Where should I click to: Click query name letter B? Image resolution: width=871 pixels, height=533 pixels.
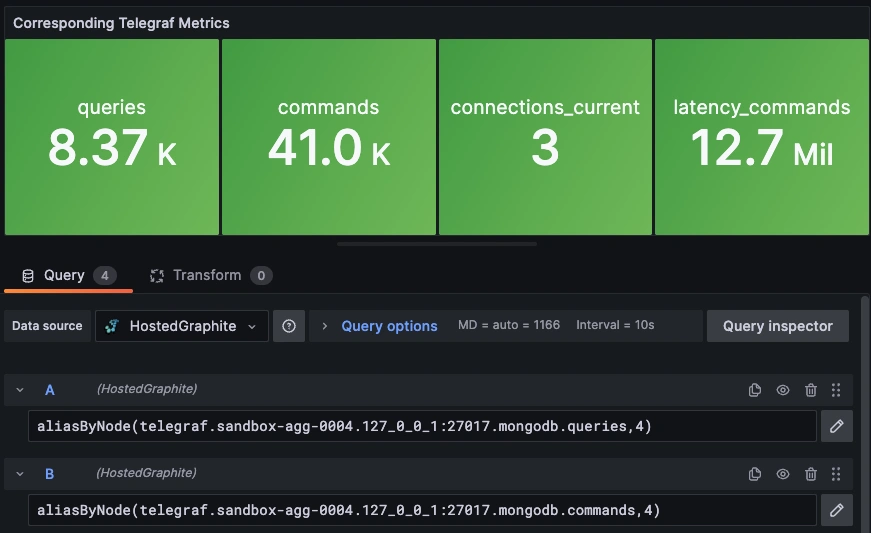49,474
